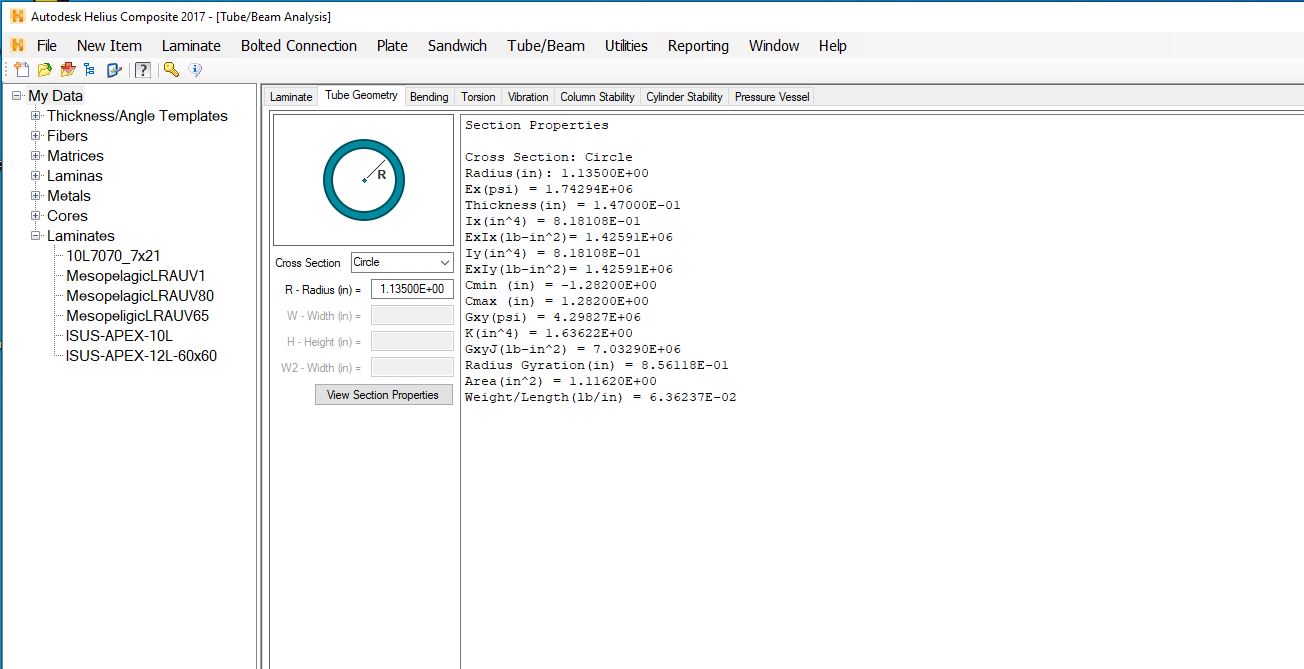Image resolution: width=1304 pixels, height=669 pixels.
Task: Click the Thickness(in) = 1.47000E-01 line
Action: click(573, 205)
